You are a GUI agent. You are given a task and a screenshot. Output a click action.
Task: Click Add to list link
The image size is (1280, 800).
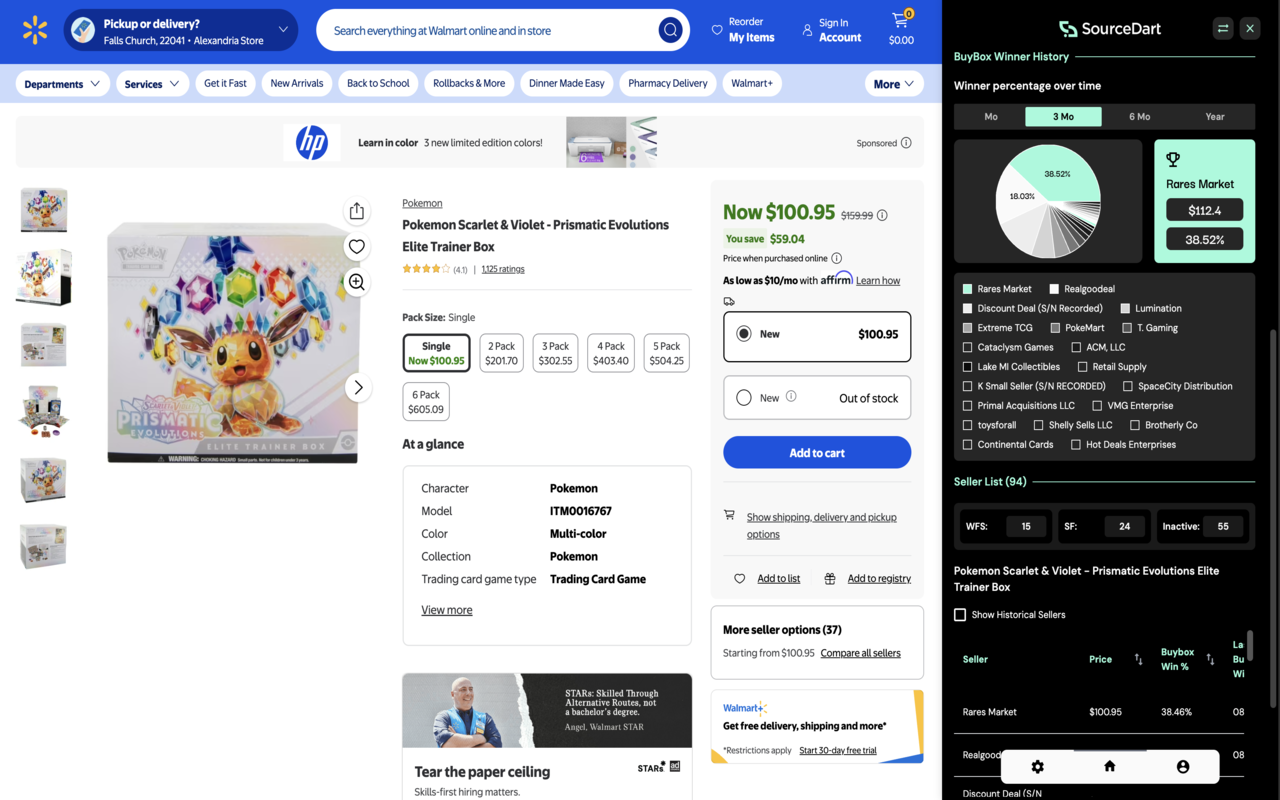[x=779, y=579]
